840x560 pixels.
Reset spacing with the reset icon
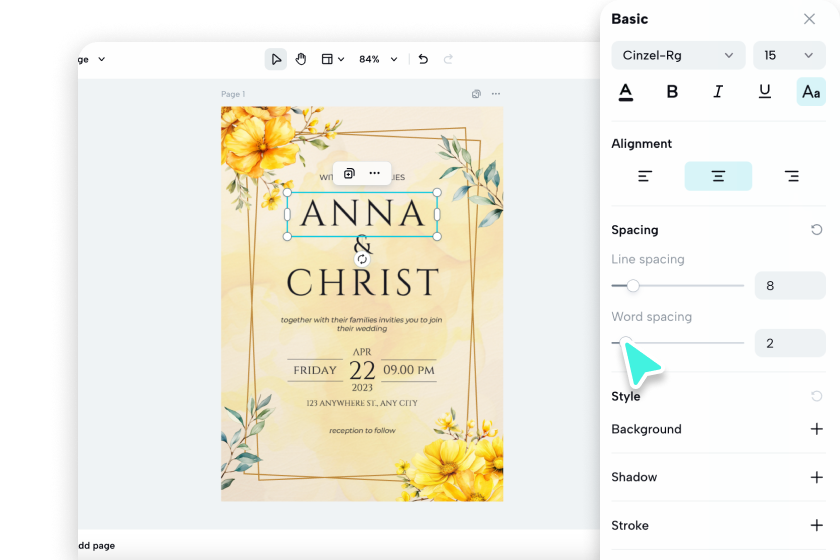pyautogui.click(x=816, y=230)
